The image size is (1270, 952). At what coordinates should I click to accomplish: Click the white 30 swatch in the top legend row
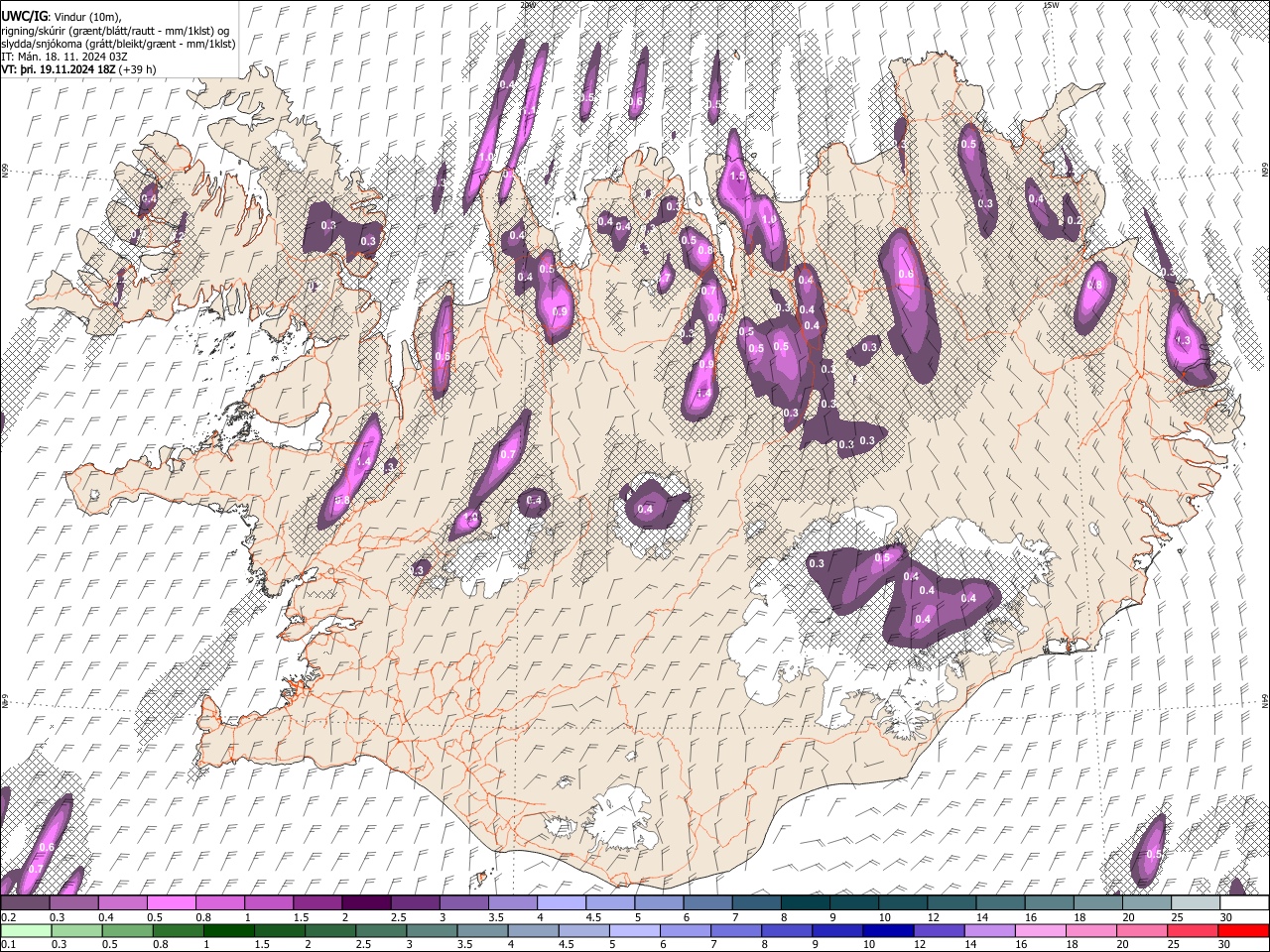(1244, 903)
